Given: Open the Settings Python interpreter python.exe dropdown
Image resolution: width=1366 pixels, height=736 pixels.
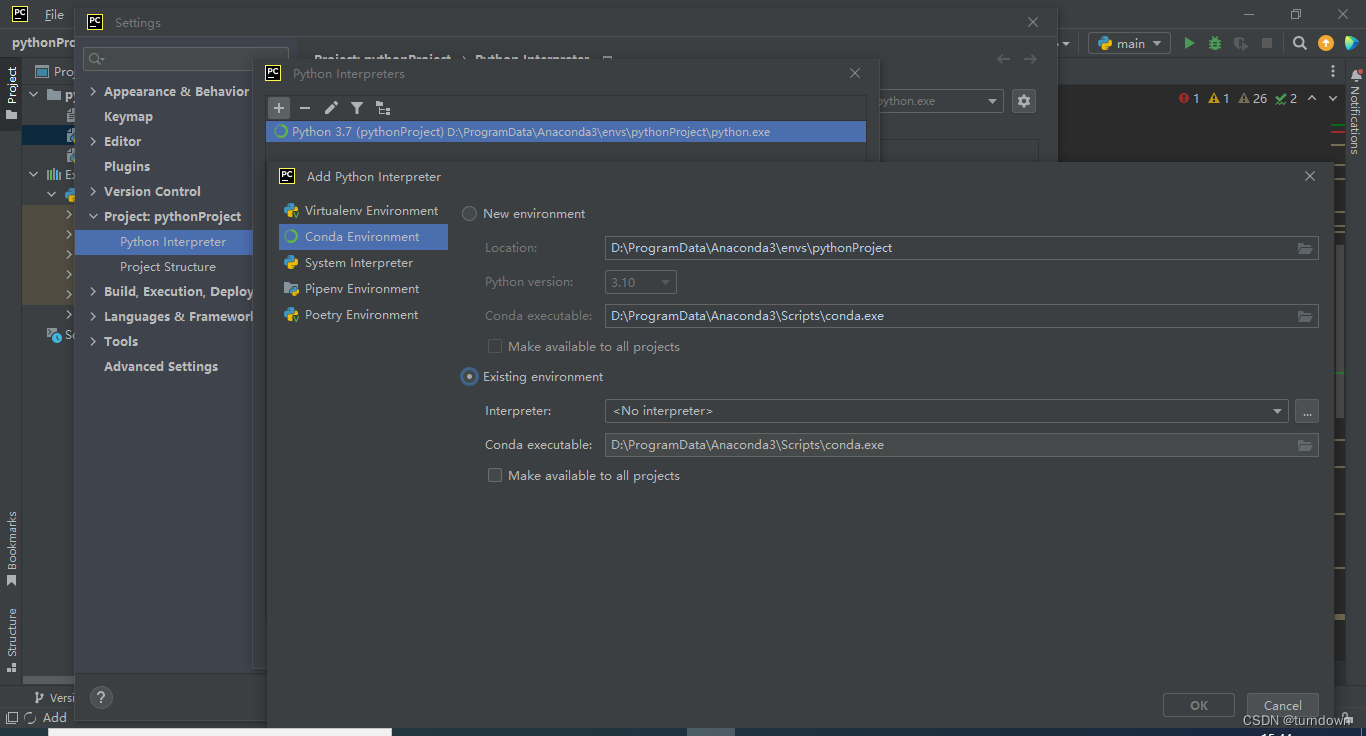Looking at the screenshot, I should [x=938, y=101].
